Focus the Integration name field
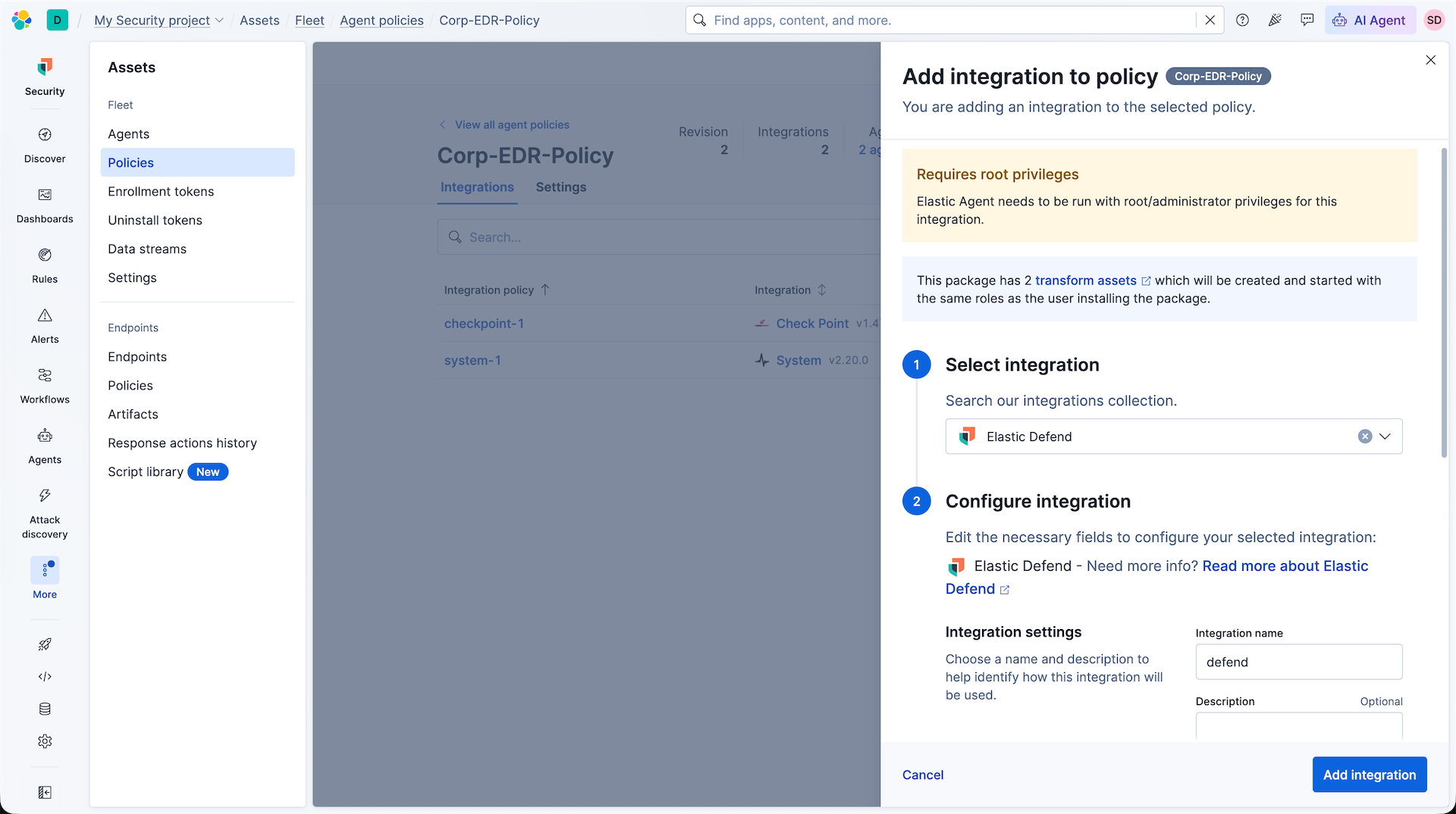Screen dimensions: 1456x814 click(x=1298, y=662)
